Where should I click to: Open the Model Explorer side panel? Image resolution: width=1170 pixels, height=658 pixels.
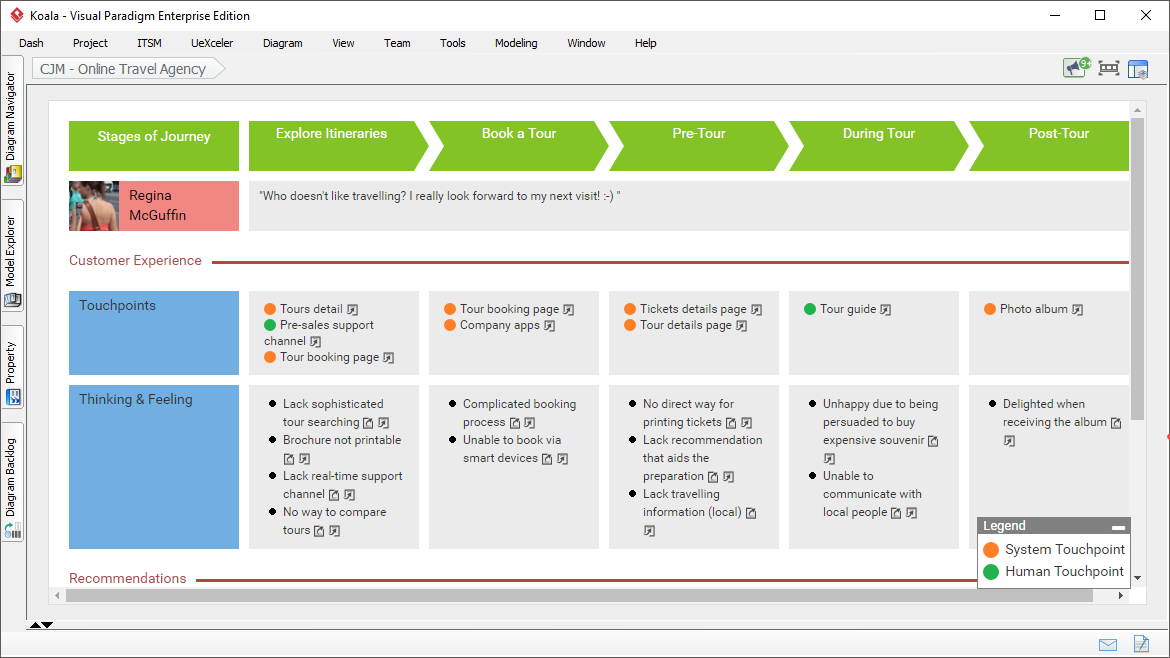(12, 256)
